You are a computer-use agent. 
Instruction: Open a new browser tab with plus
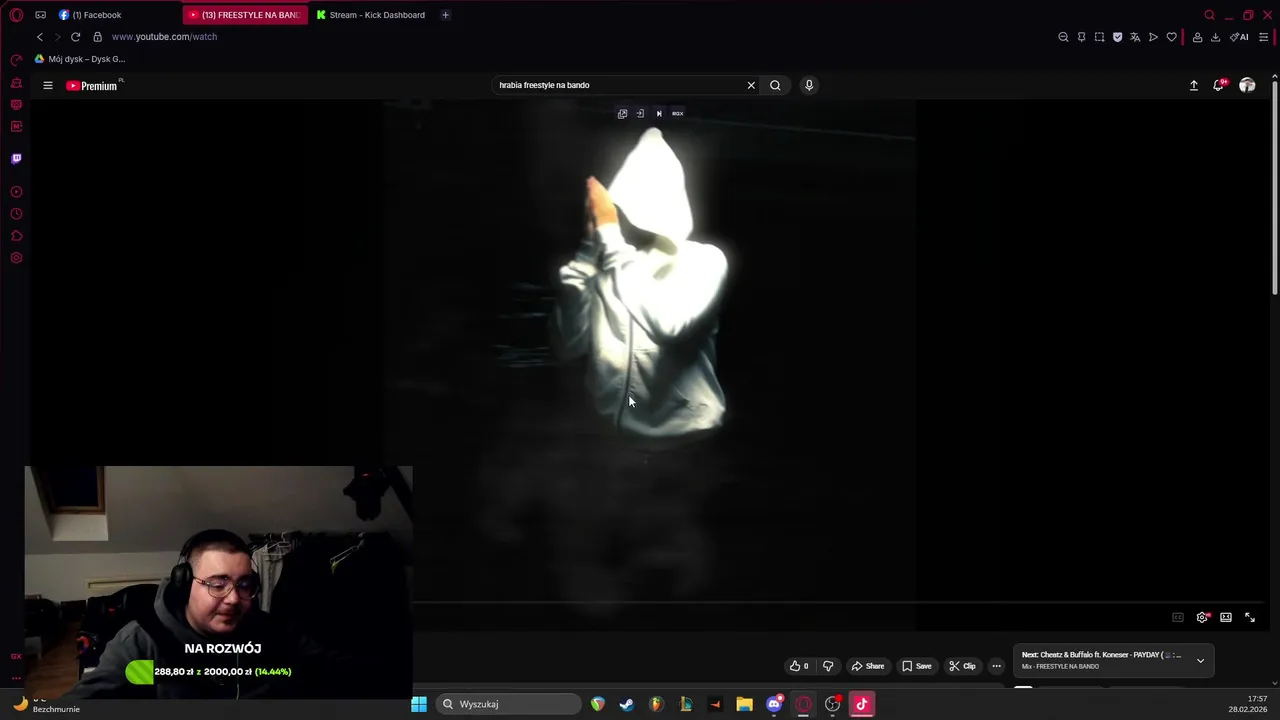click(x=445, y=15)
